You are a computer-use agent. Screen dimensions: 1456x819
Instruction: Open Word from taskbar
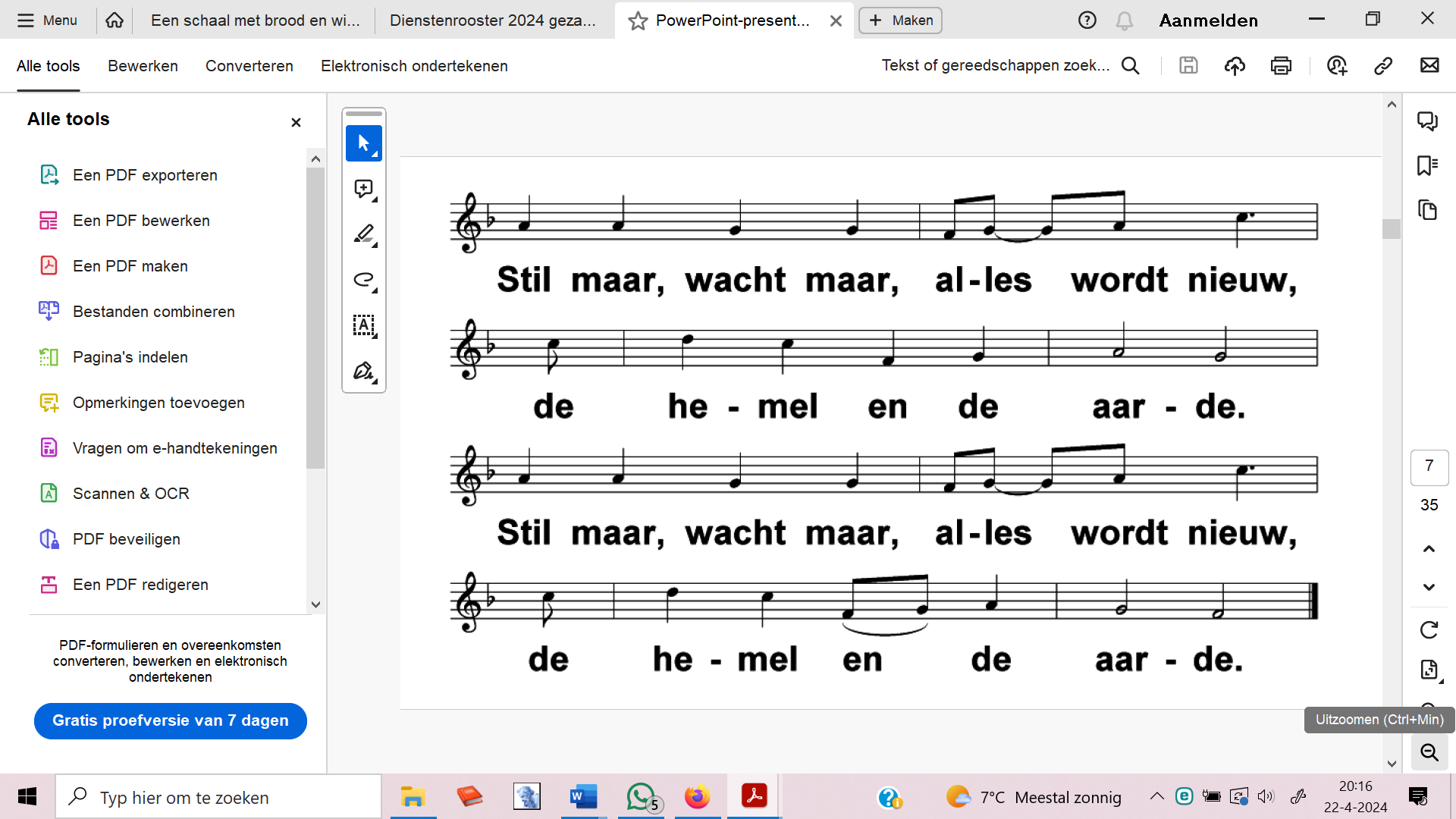583,797
